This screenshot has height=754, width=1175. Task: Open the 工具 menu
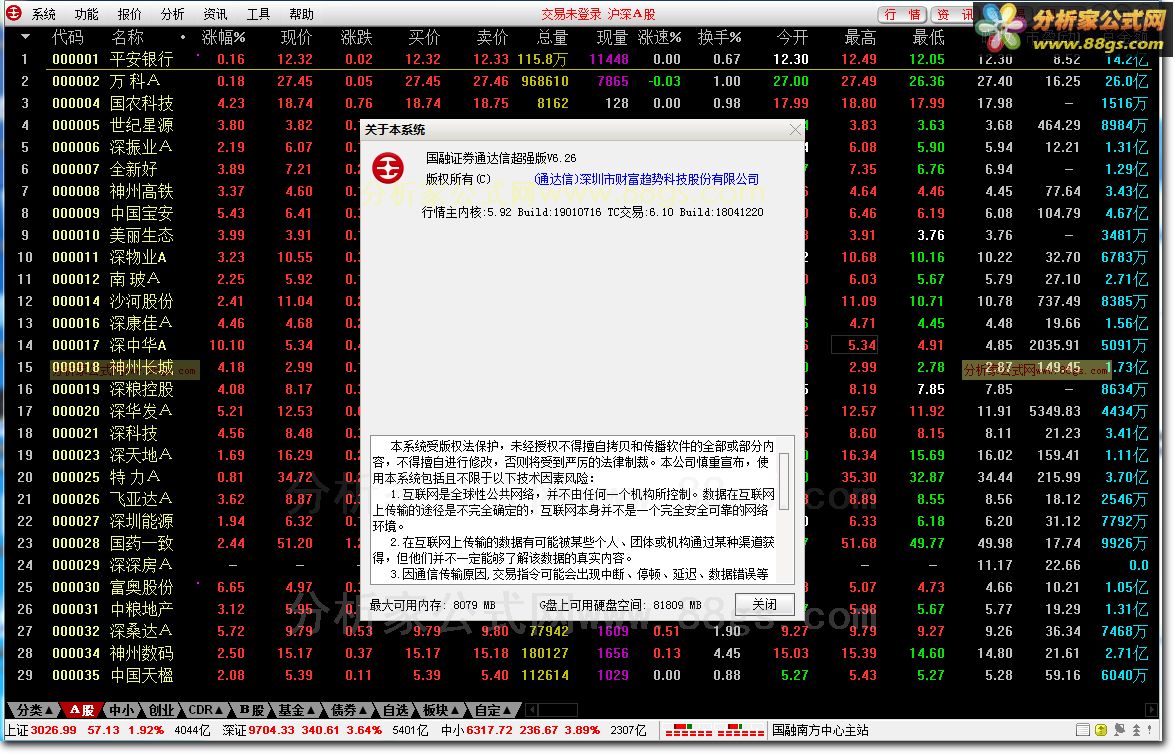(x=259, y=14)
